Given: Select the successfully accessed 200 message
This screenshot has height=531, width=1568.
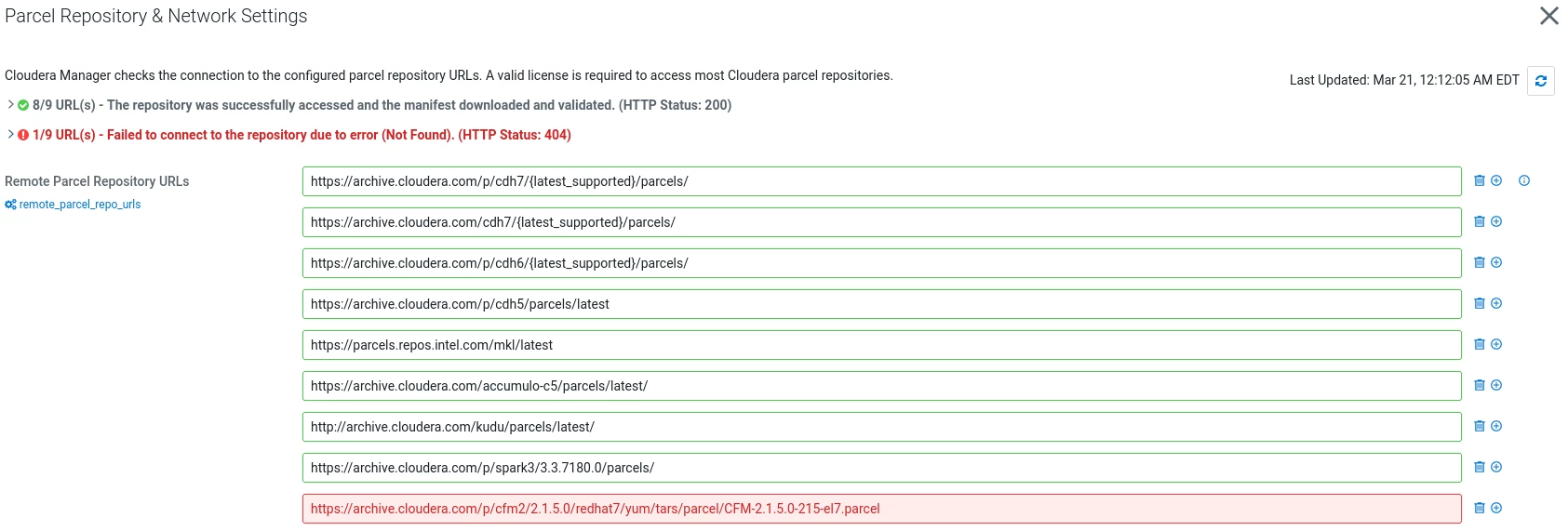Looking at the screenshot, I should [x=382, y=105].
